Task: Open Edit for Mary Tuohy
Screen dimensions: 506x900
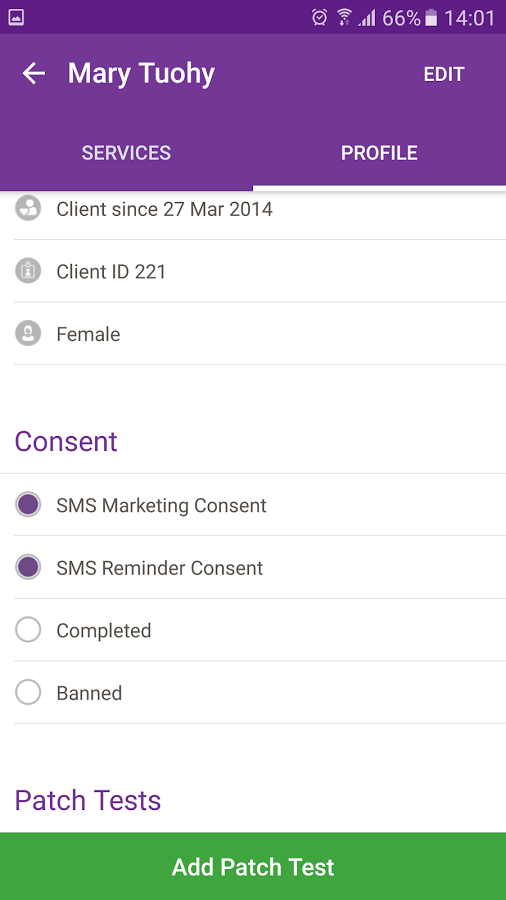Action: click(443, 74)
